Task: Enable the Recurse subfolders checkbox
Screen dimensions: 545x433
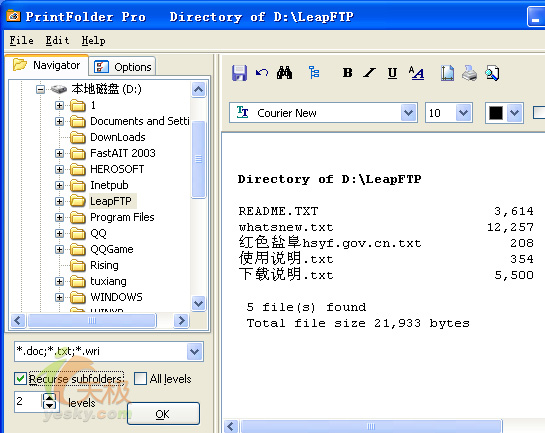Action: pos(20,378)
